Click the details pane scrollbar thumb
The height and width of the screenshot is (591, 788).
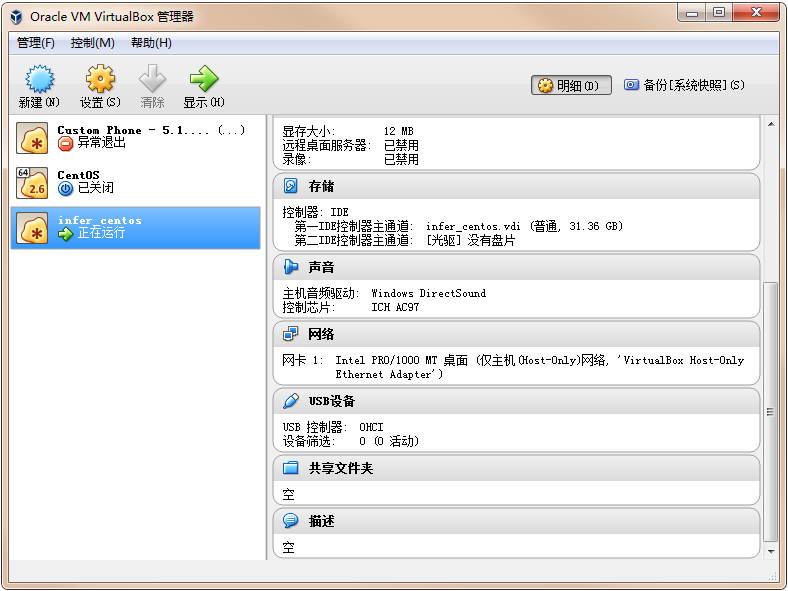[770, 412]
